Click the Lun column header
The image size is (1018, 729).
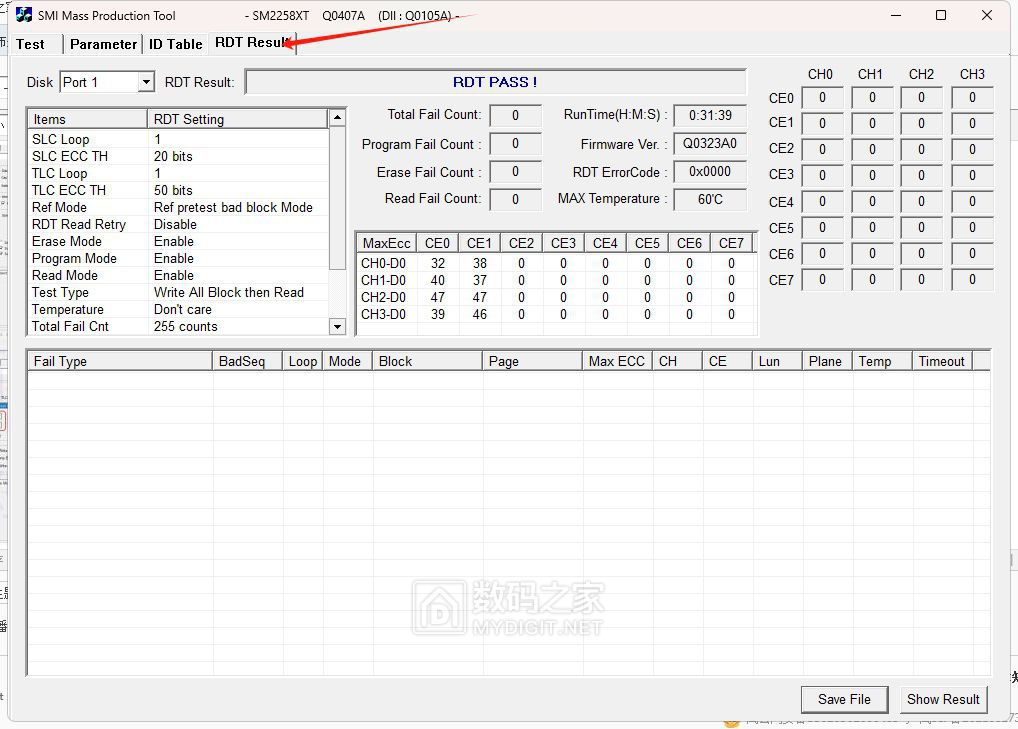777,362
